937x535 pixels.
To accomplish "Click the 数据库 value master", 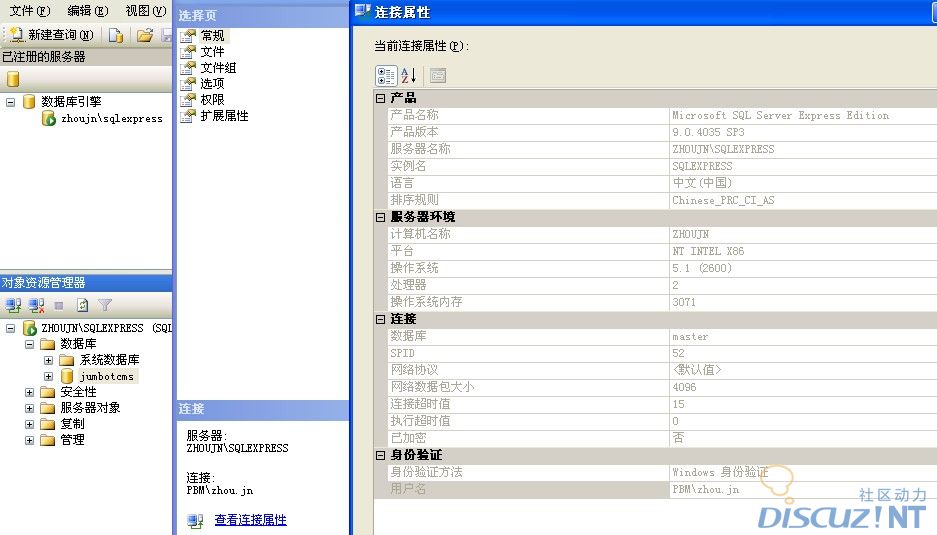I will 690,337.
